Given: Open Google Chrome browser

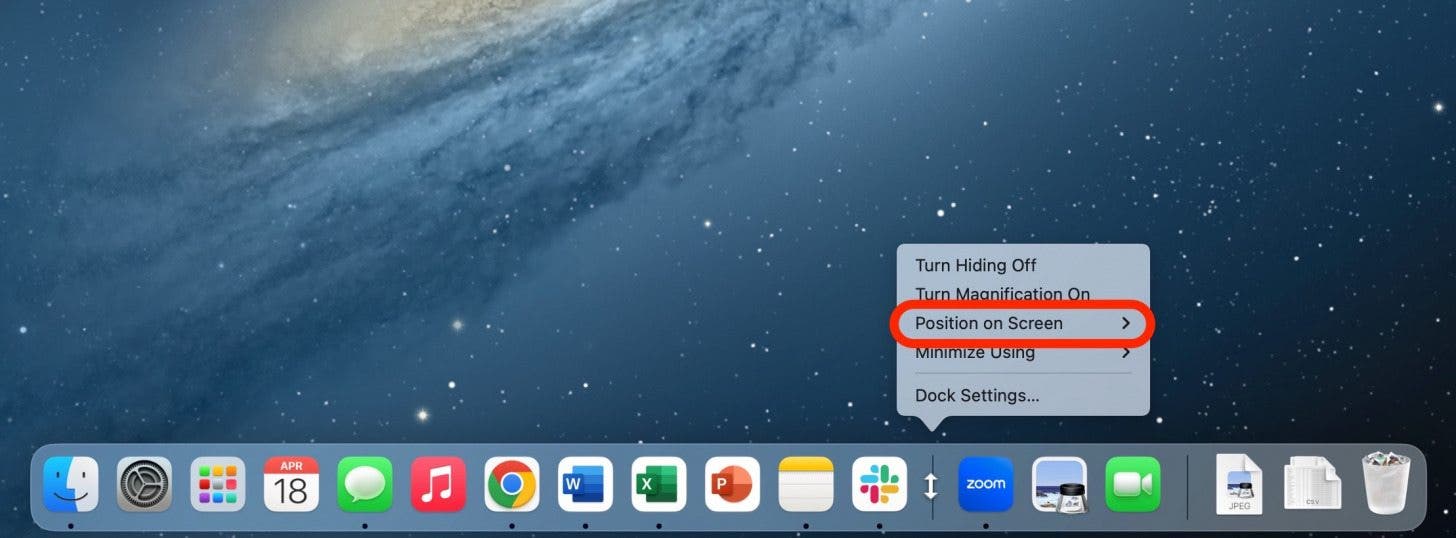Looking at the screenshot, I should (511, 485).
